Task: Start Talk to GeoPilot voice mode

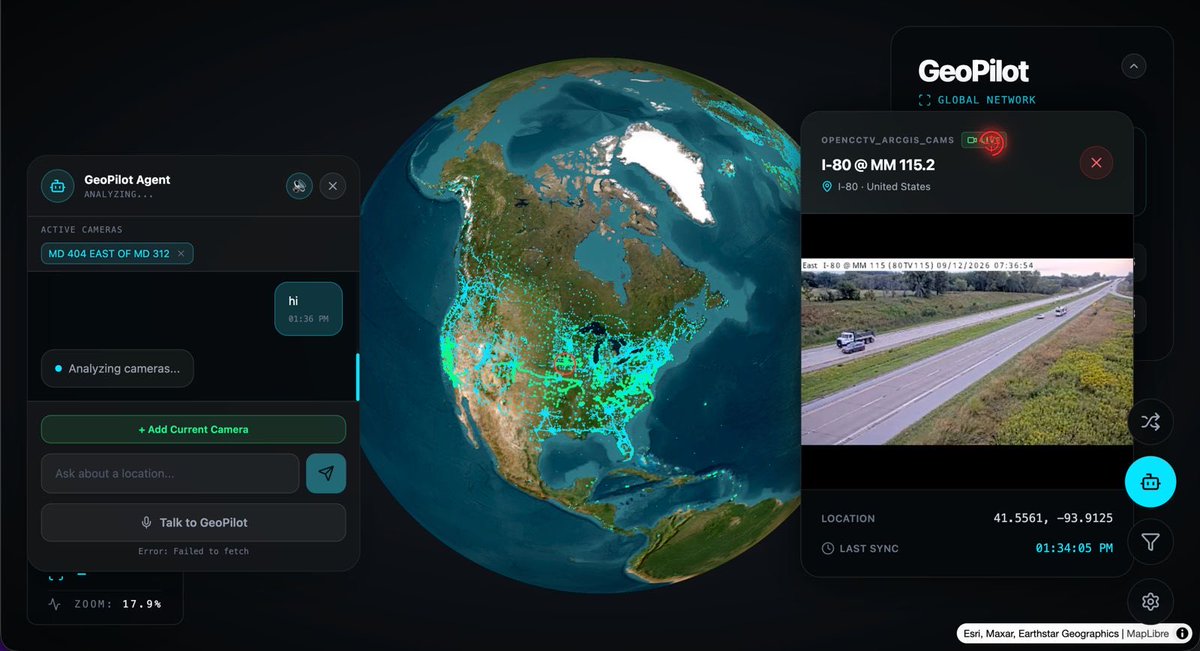Action: pyautogui.click(x=193, y=522)
